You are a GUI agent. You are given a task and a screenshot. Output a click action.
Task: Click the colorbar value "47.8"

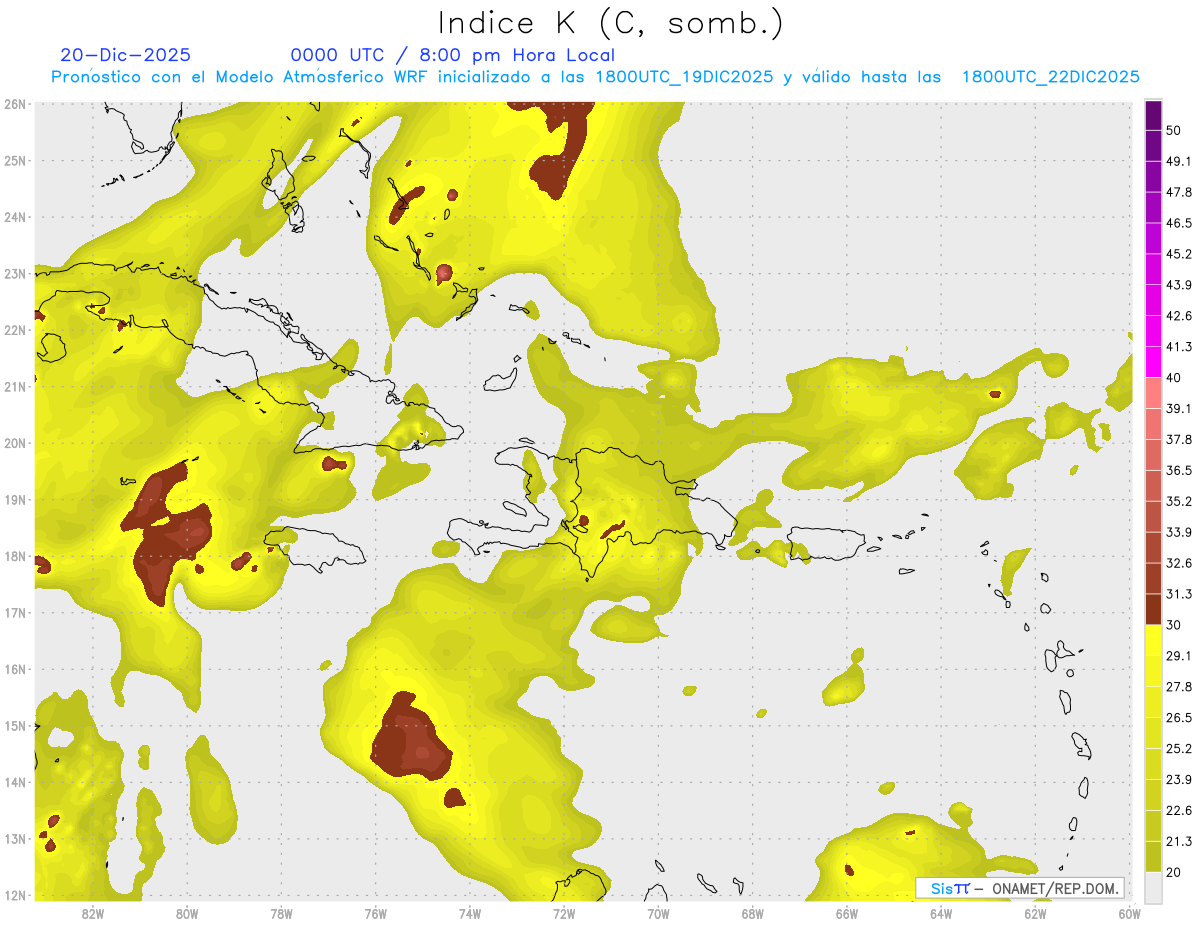(1179, 192)
